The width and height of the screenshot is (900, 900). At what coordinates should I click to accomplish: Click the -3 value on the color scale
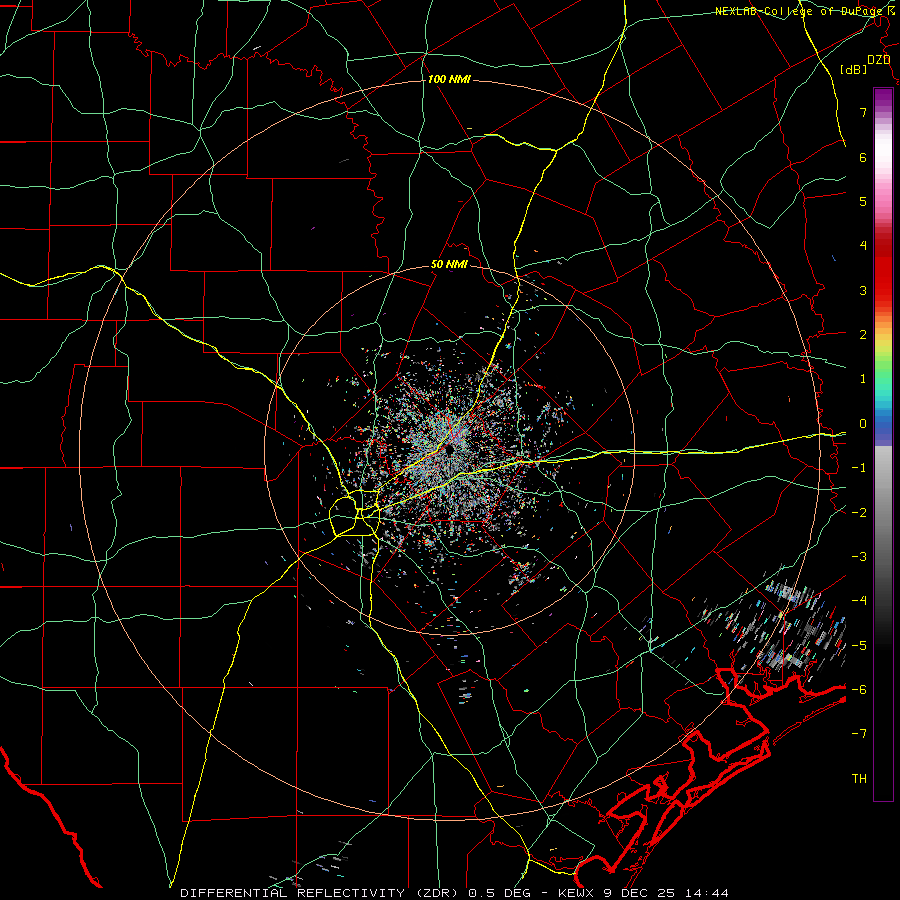pos(859,557)
